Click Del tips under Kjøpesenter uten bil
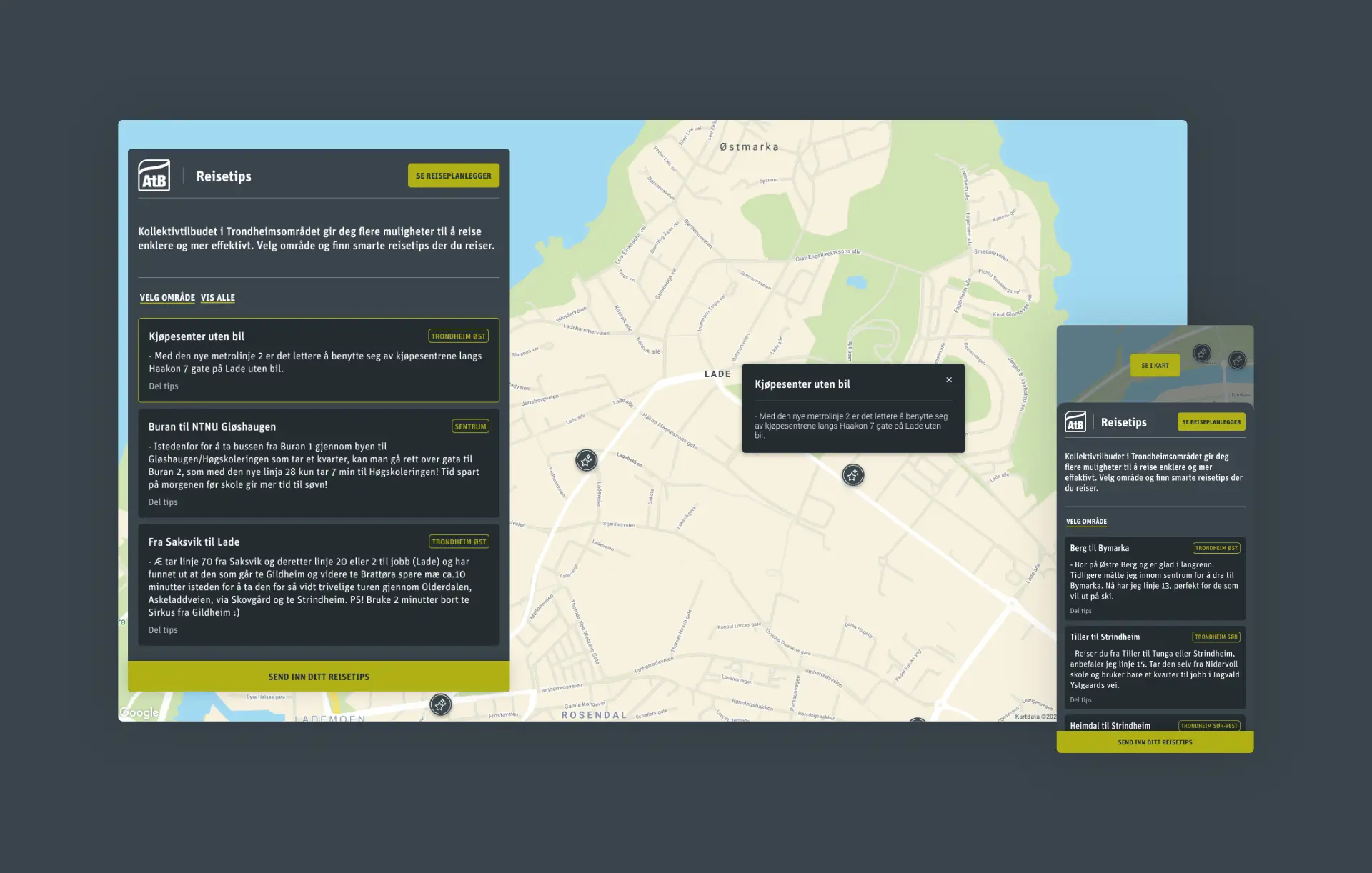Viewport: 1372px width, 873px height. point(164,386)
